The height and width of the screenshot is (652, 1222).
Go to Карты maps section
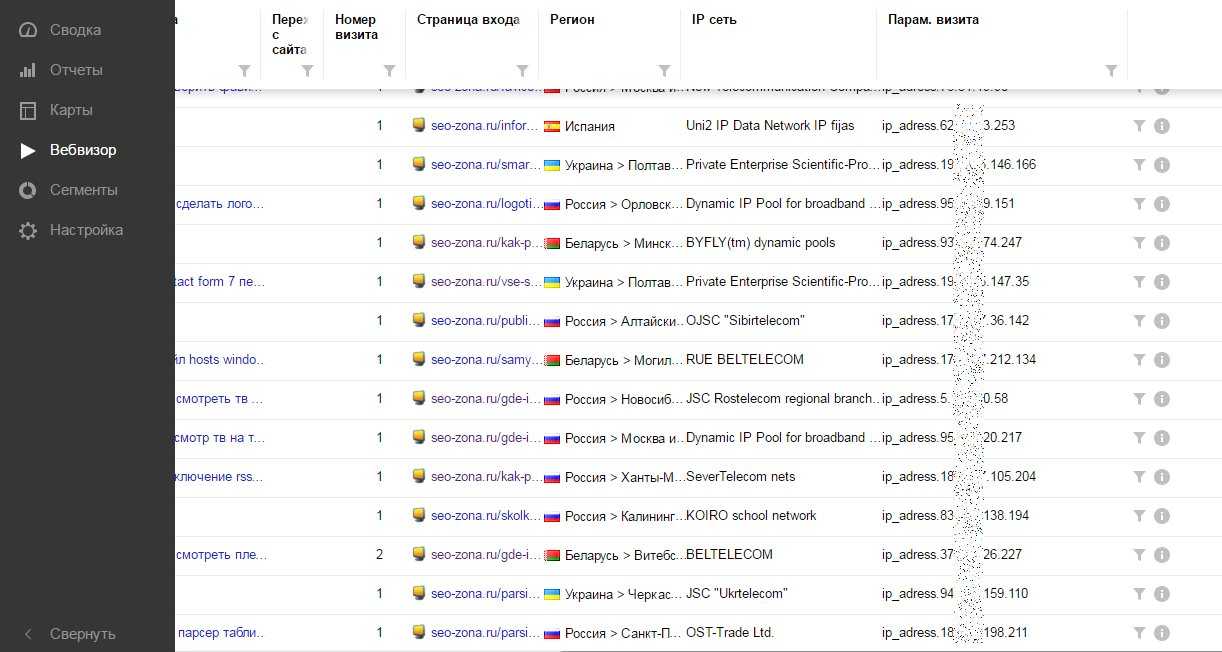tap(71, 110)
